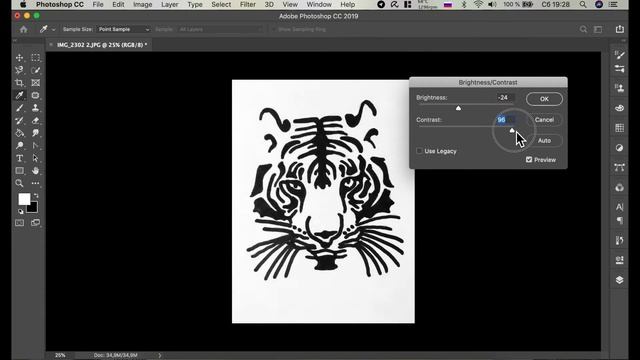Open Spotlight search in menu bar

point(583,4)
